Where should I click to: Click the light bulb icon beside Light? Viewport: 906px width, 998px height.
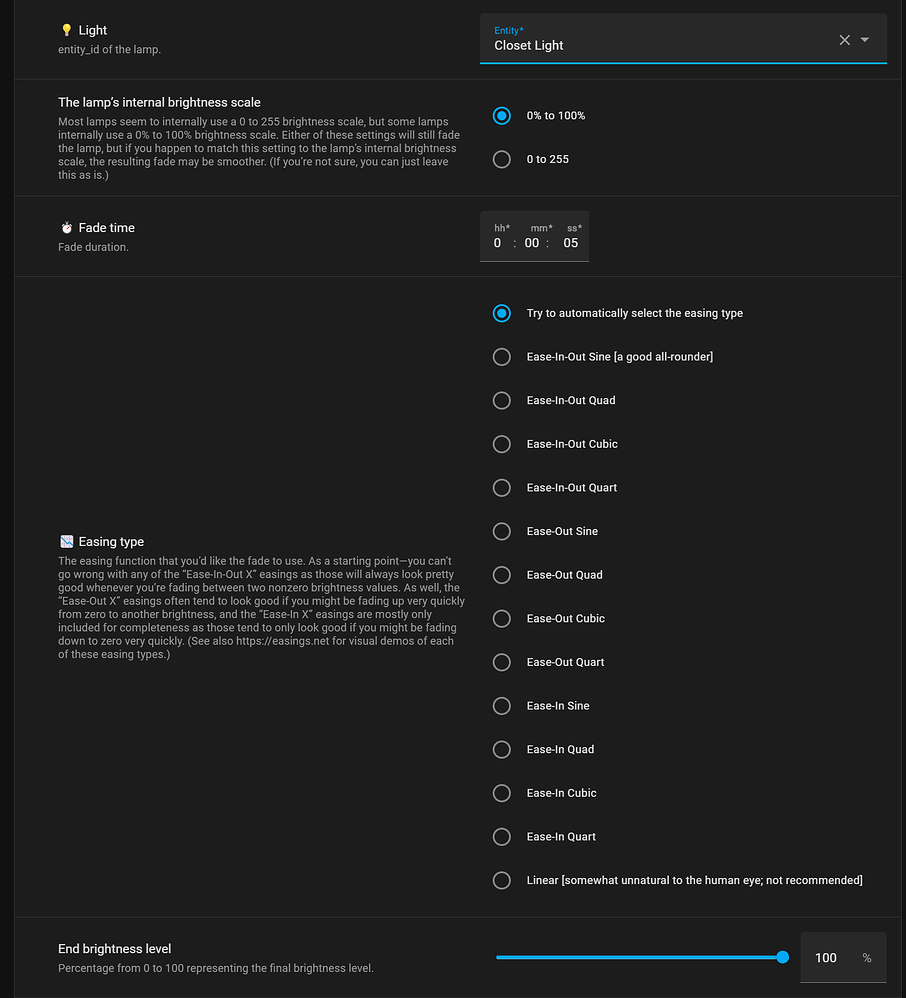point(67,31)
